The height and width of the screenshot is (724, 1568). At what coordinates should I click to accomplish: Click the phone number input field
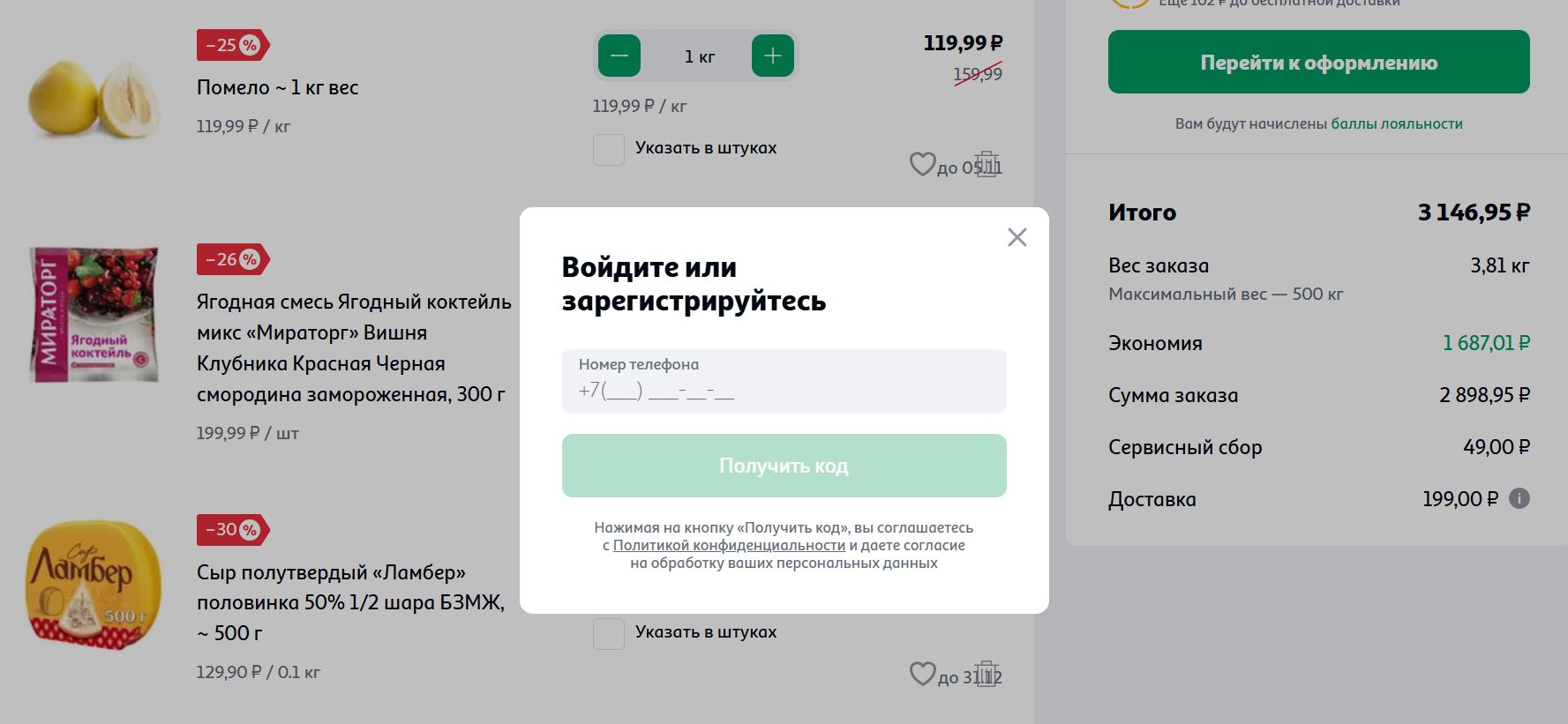click(x=783, y=381)
